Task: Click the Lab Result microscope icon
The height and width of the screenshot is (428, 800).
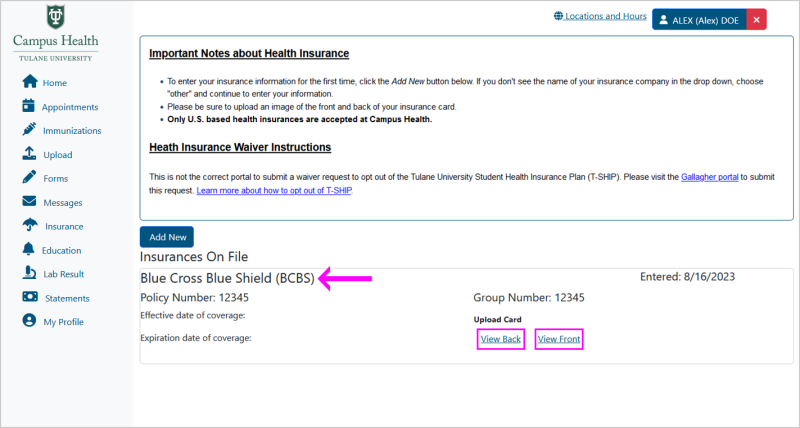Action: 29,273
